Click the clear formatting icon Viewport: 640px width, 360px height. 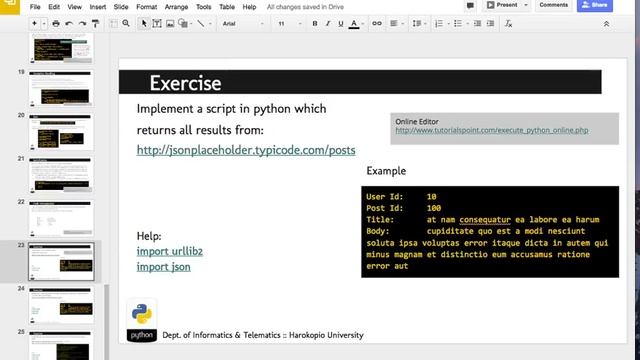pos(508,24)
